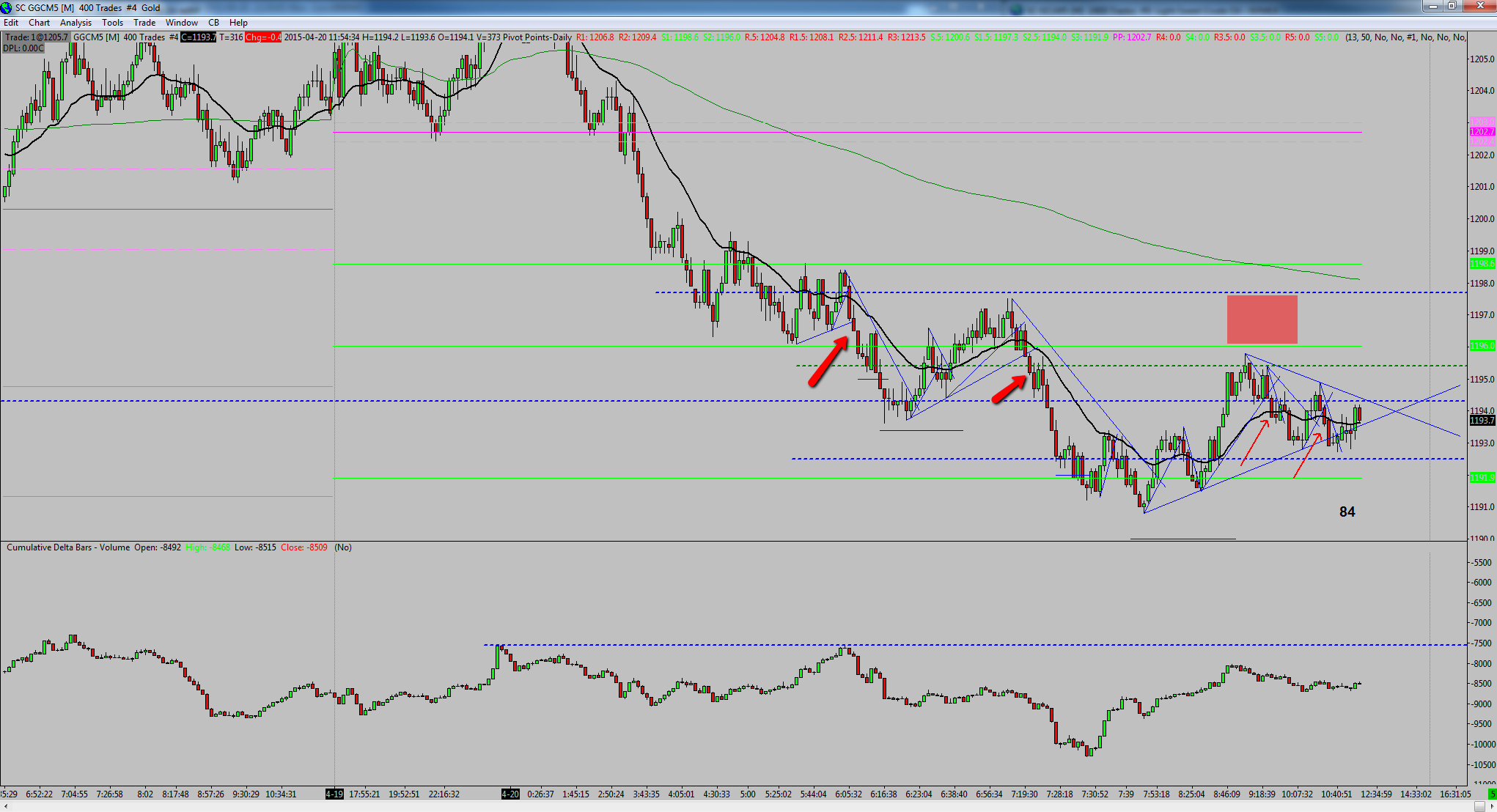Click the "16:31:05" time axis label

1455,794
